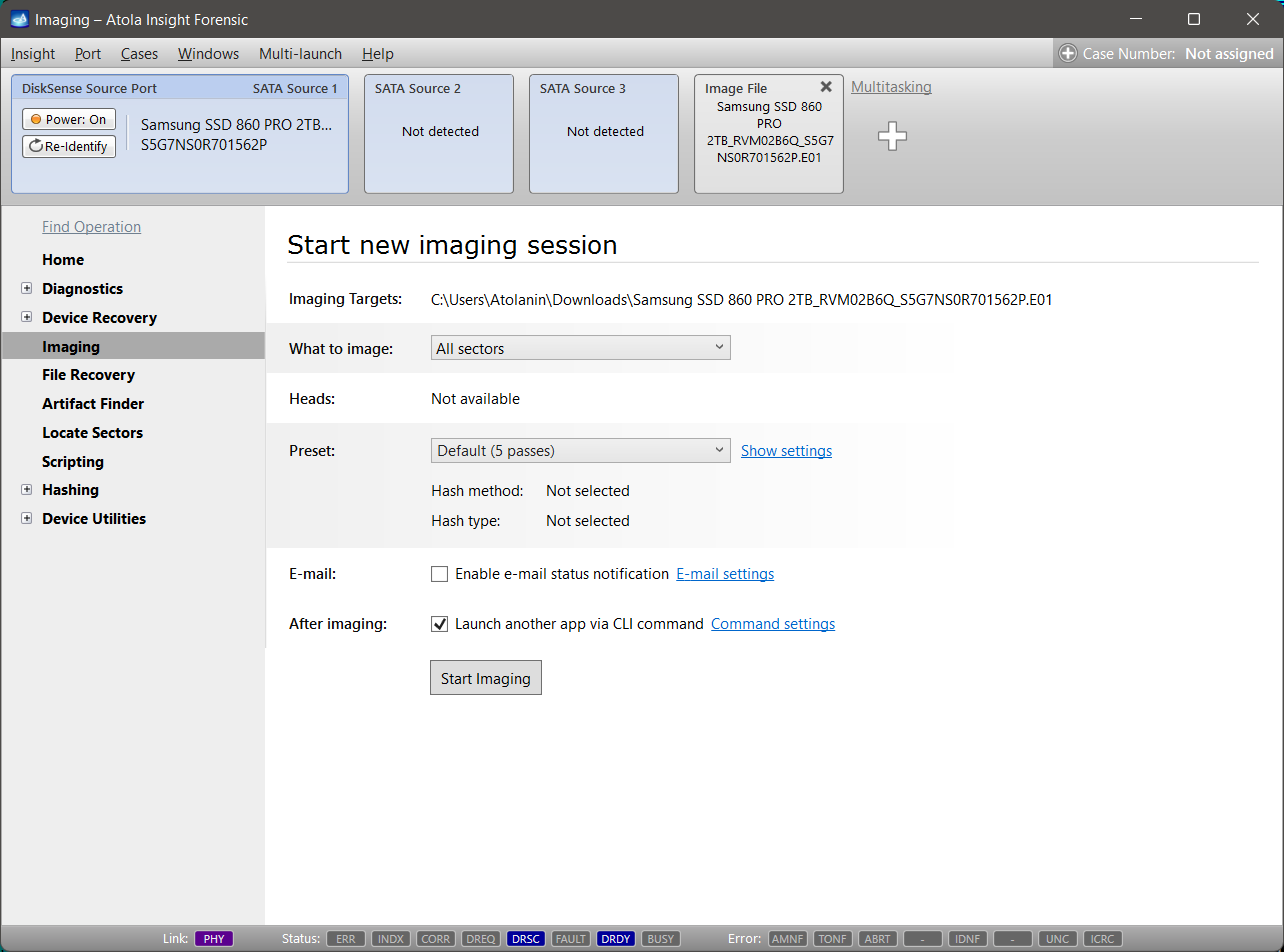The width and height of the screenshot is (1284, 952).
Task: Click the DREQ status indicator
Action: [x=481, y=939]
